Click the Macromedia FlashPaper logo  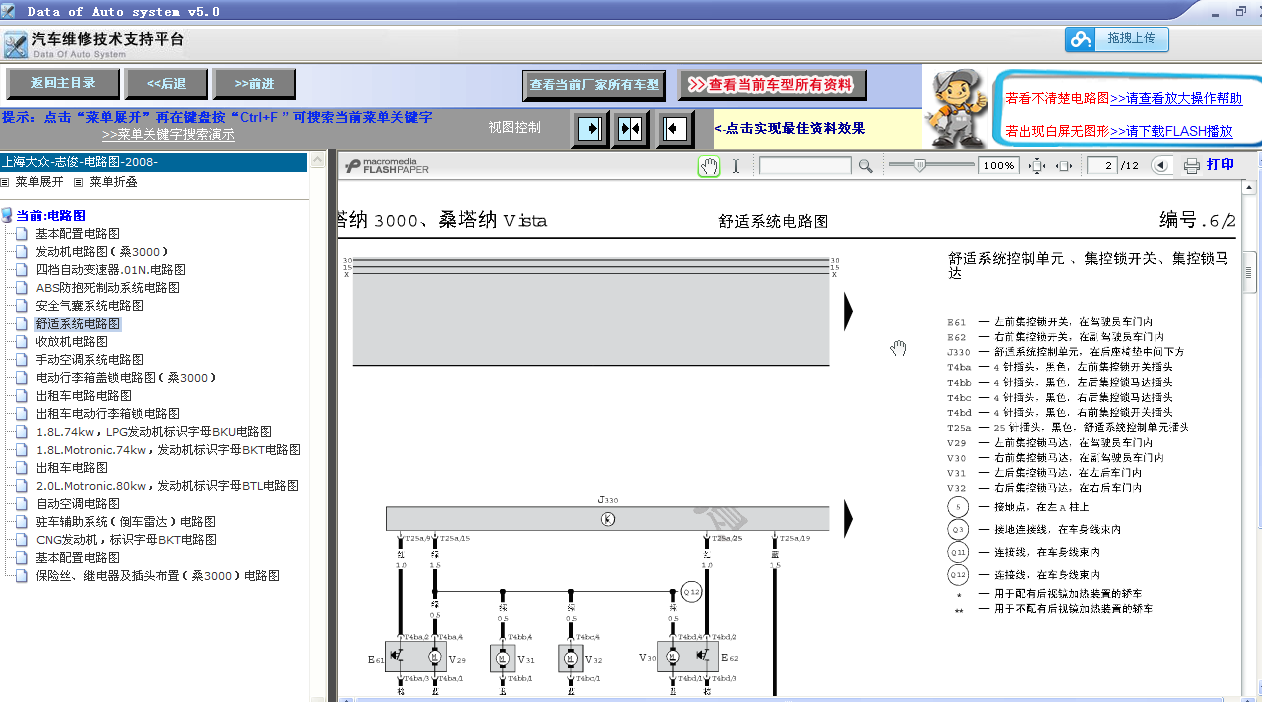coord(386,166)
